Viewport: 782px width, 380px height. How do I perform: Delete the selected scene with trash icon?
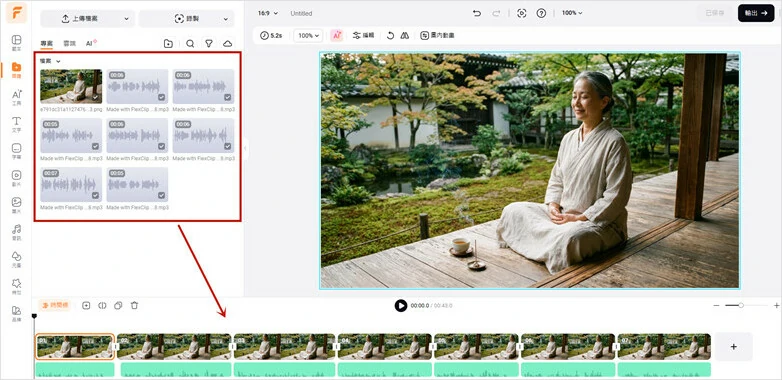pos(134,306)
